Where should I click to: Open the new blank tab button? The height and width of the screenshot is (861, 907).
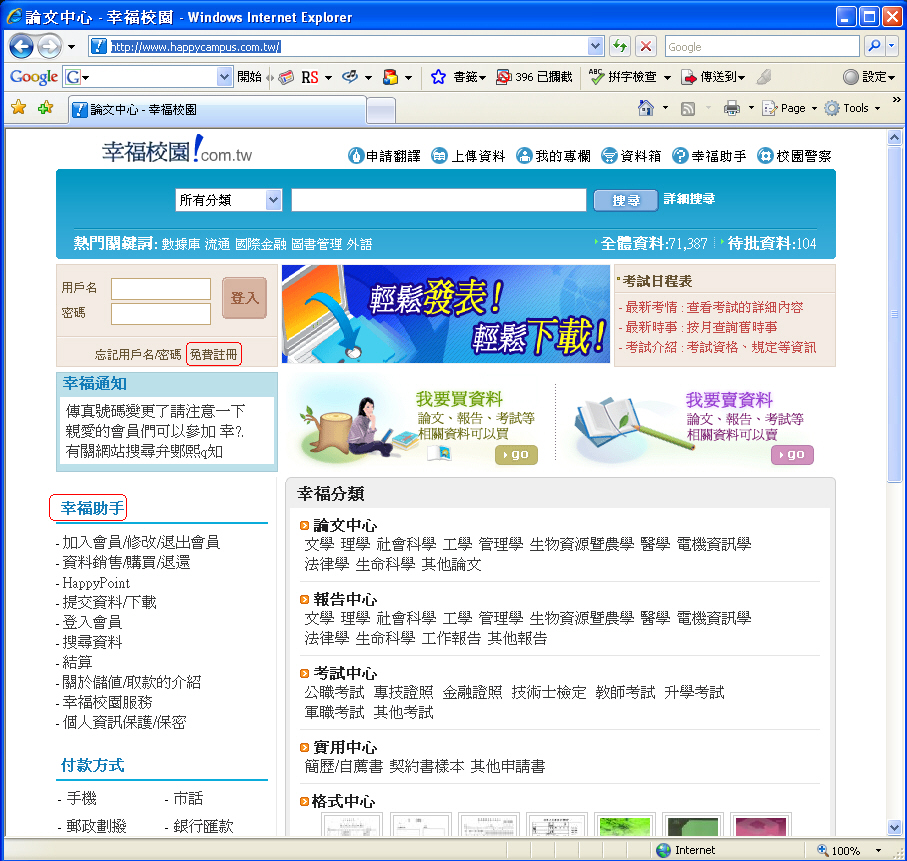[381, 111]
